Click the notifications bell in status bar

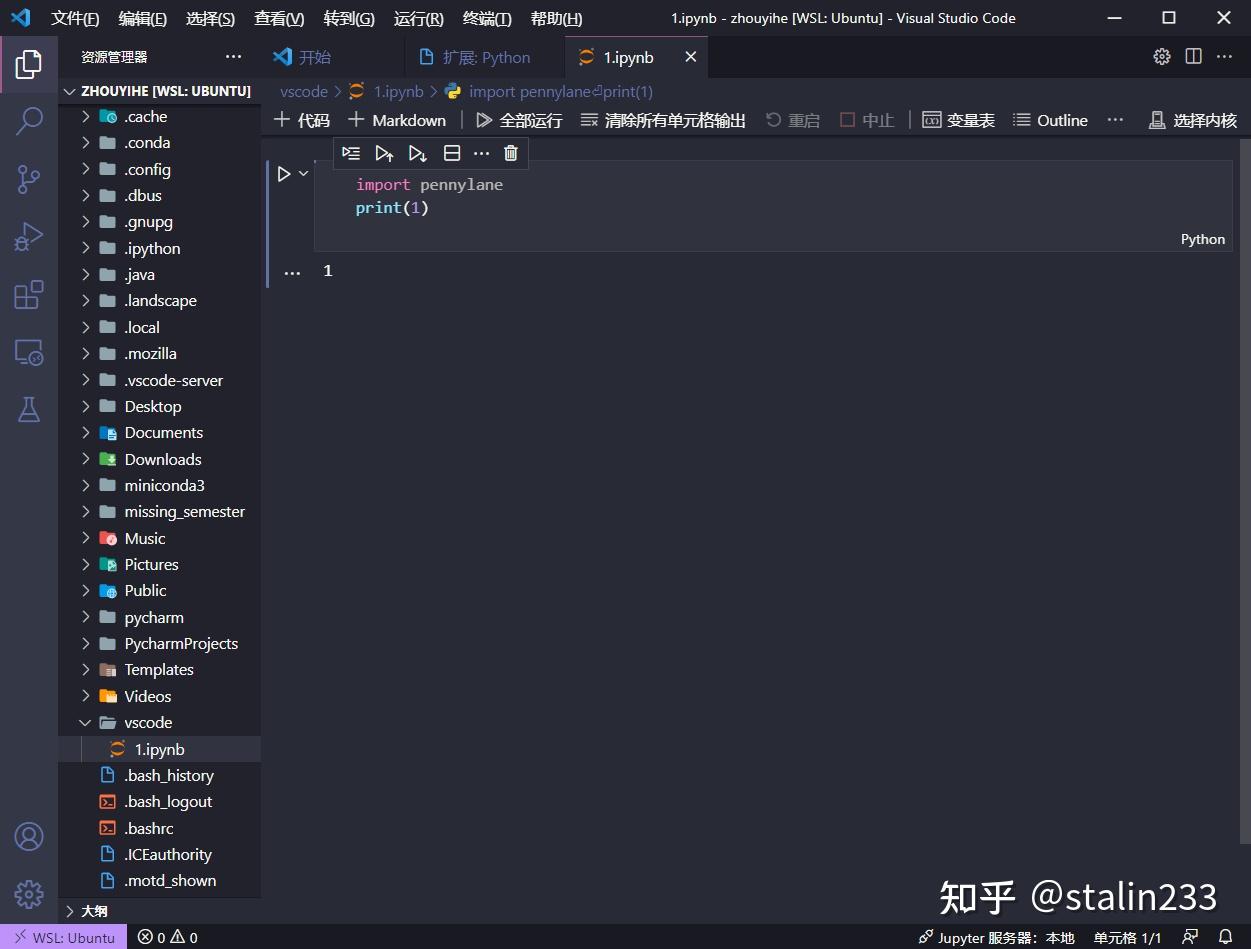coord(1228,937)
